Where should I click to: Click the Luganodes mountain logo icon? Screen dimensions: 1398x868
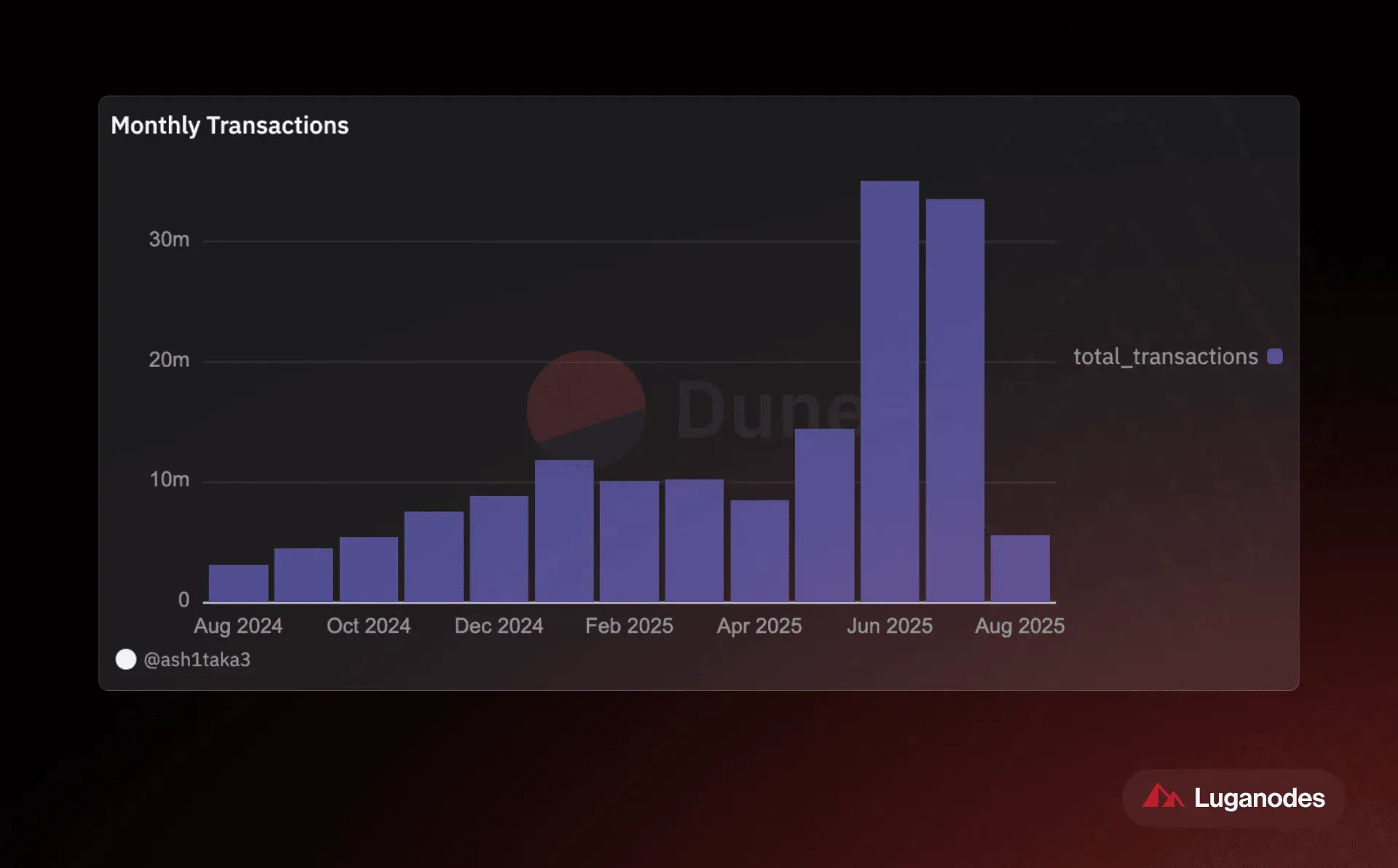click(x=1163, y=795)
